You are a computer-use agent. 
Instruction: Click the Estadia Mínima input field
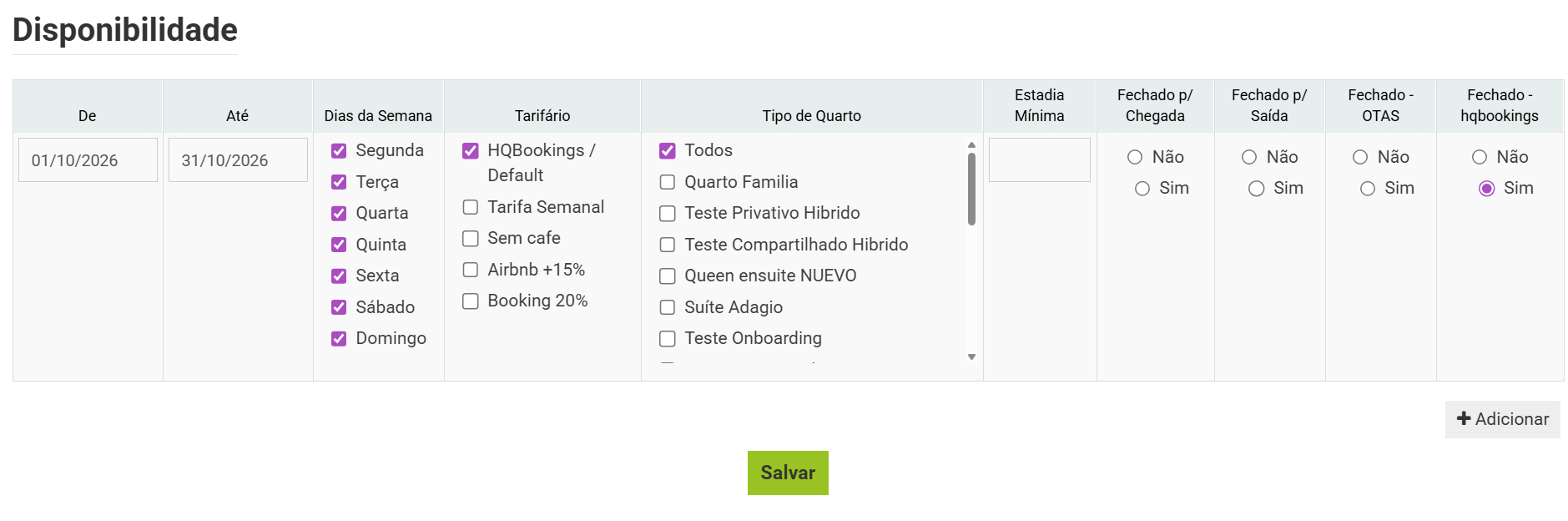(x=1039, y=160)
